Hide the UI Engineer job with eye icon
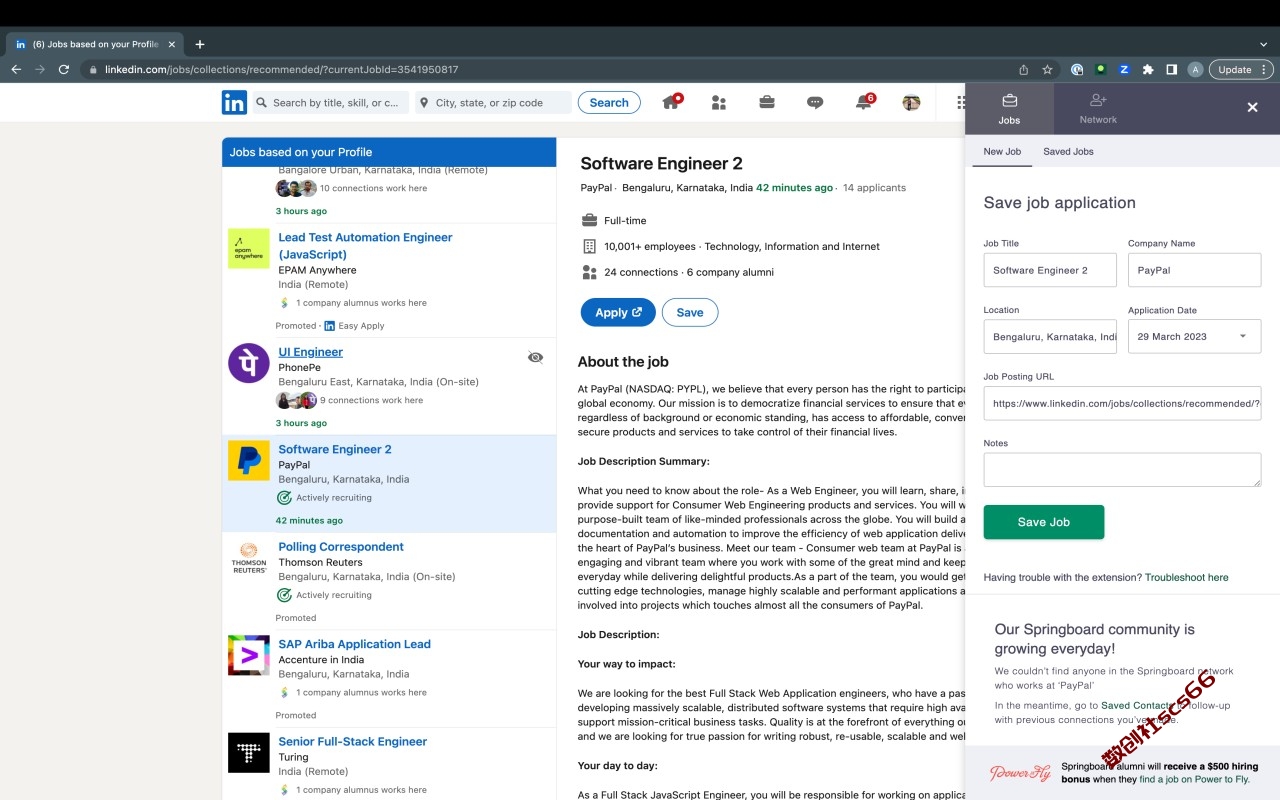Image resolution: width=1280 pixels, height=800 pixels. [536, 357]
